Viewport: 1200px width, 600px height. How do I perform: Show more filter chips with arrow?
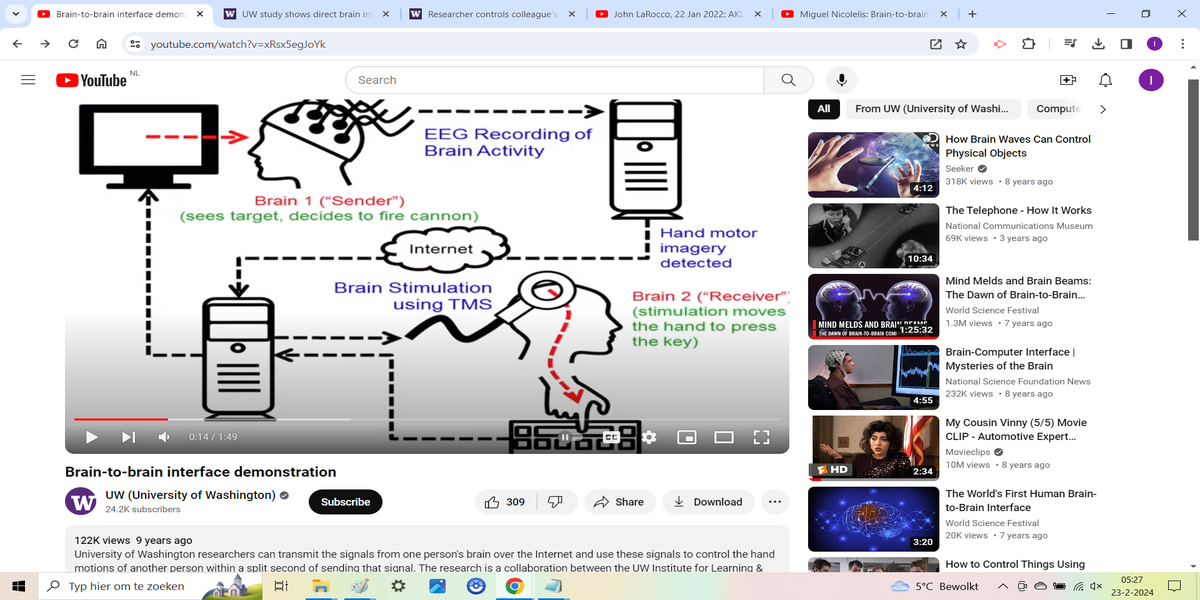click(x=1103, y=109)
